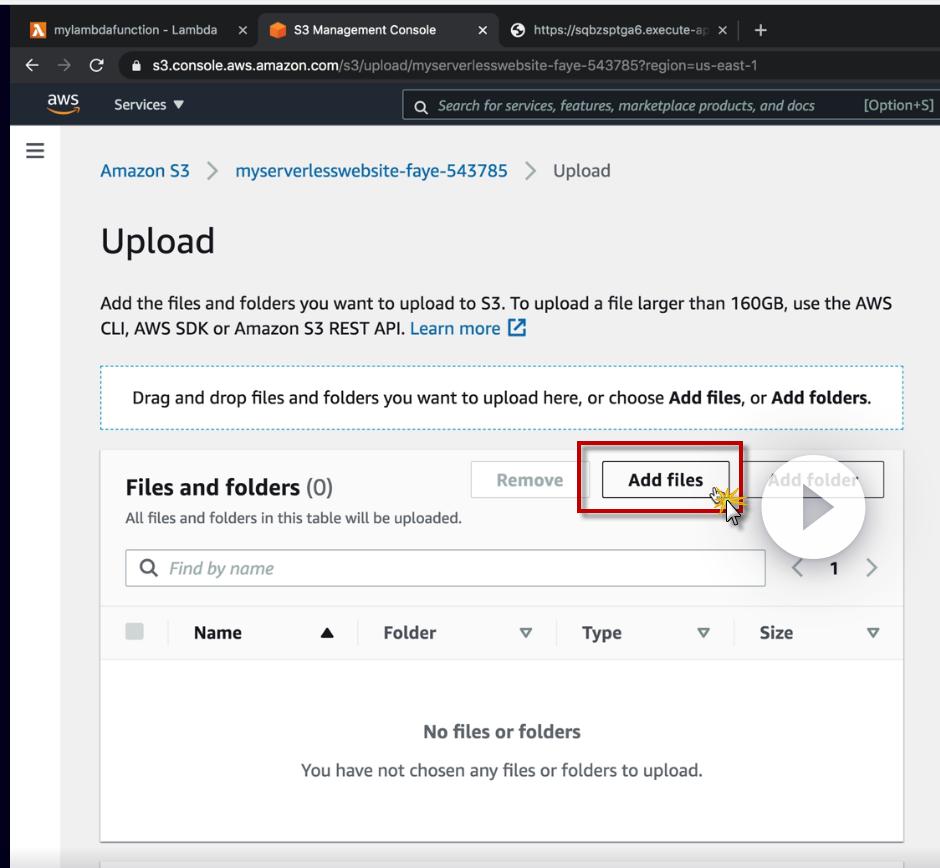Click the external link icon beside Learn more
This screenshot has width=940, height=868.
pyautogui.click(x=517, y=328)
